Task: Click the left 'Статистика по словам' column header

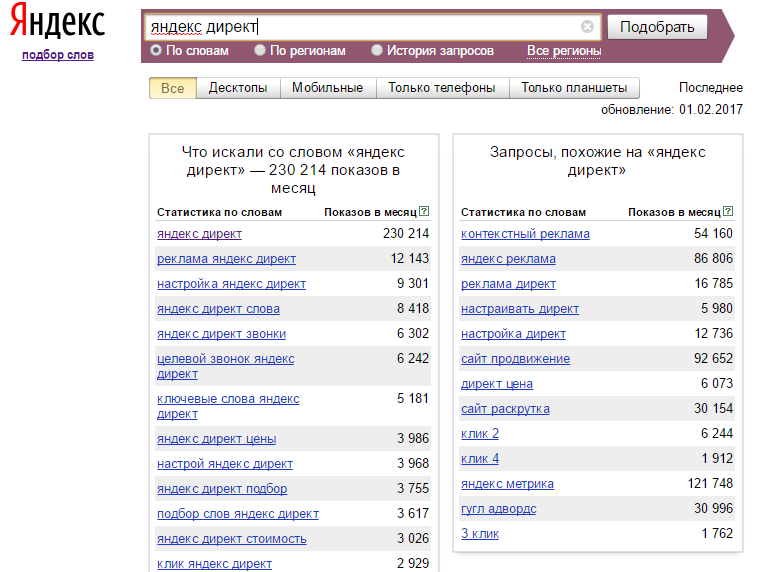Action: [x=219, y=212]
